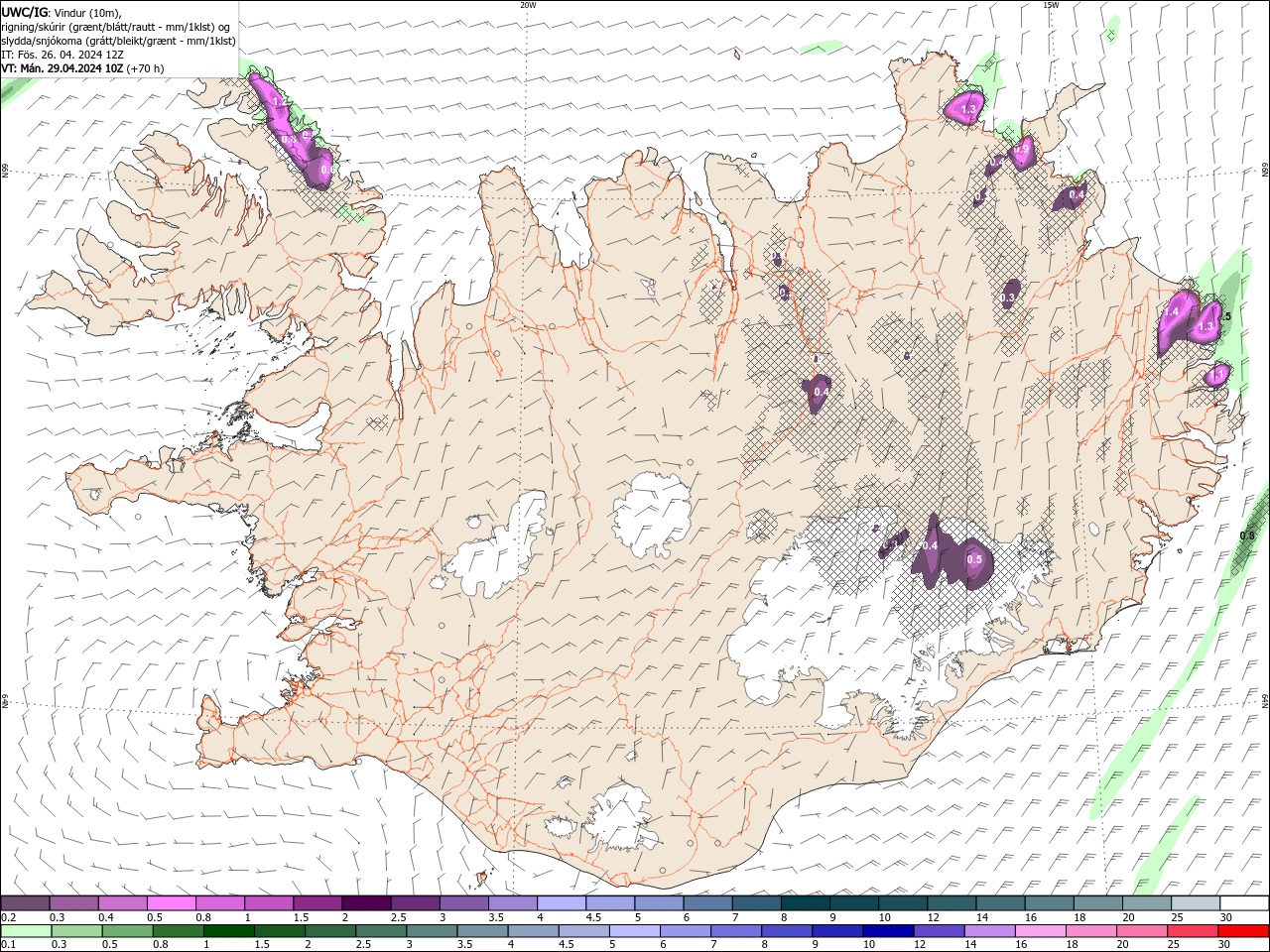Pick the rain legend swatch starting at 0.5
The image size is (1270, 952).
tap(128, 931)
